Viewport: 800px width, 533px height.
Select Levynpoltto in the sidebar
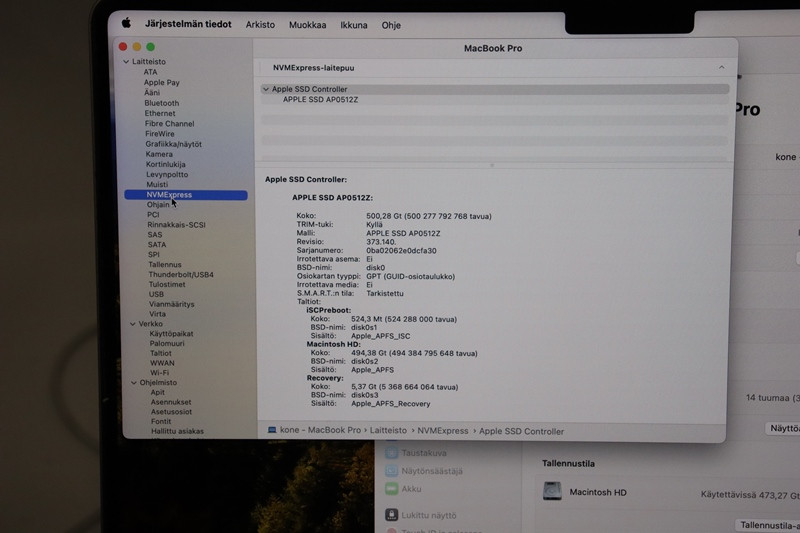pos(167,174)
